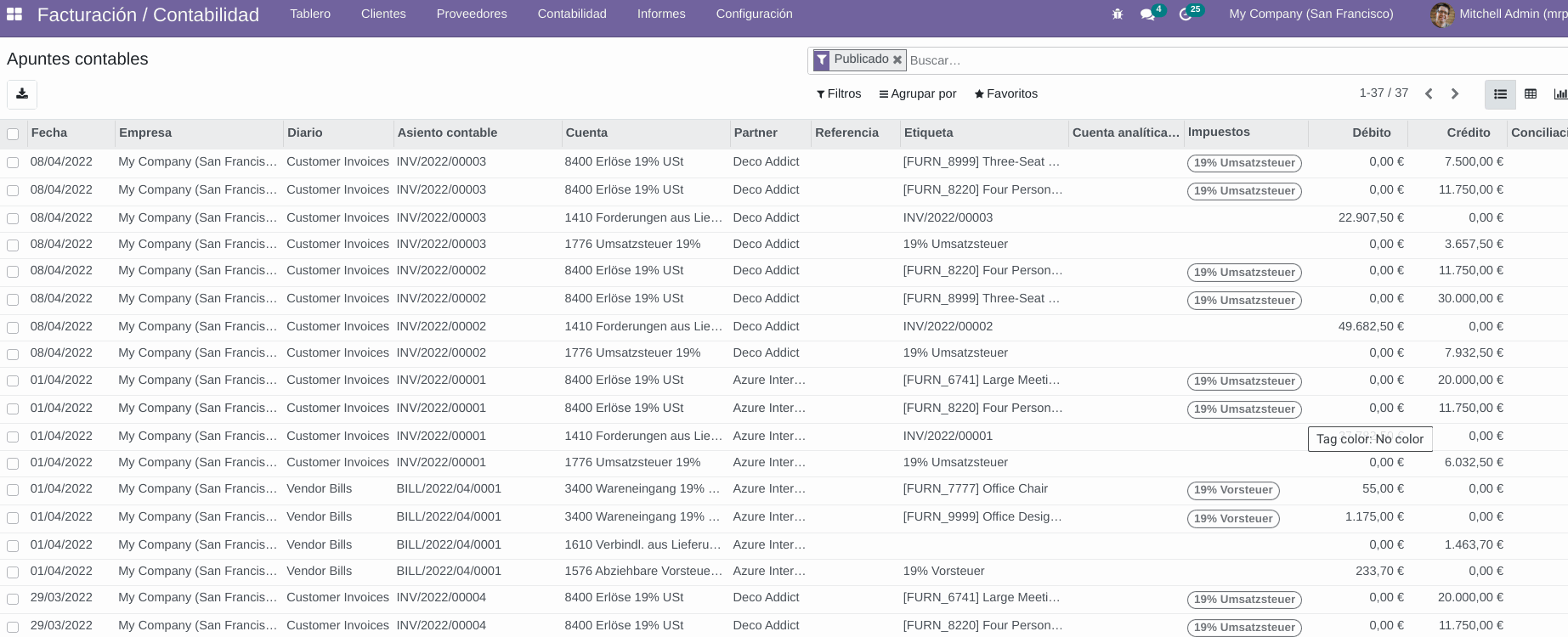Open Mitchell Admin user menu
This screenshot has height=637, width=1568.
tap(1499, 14)
